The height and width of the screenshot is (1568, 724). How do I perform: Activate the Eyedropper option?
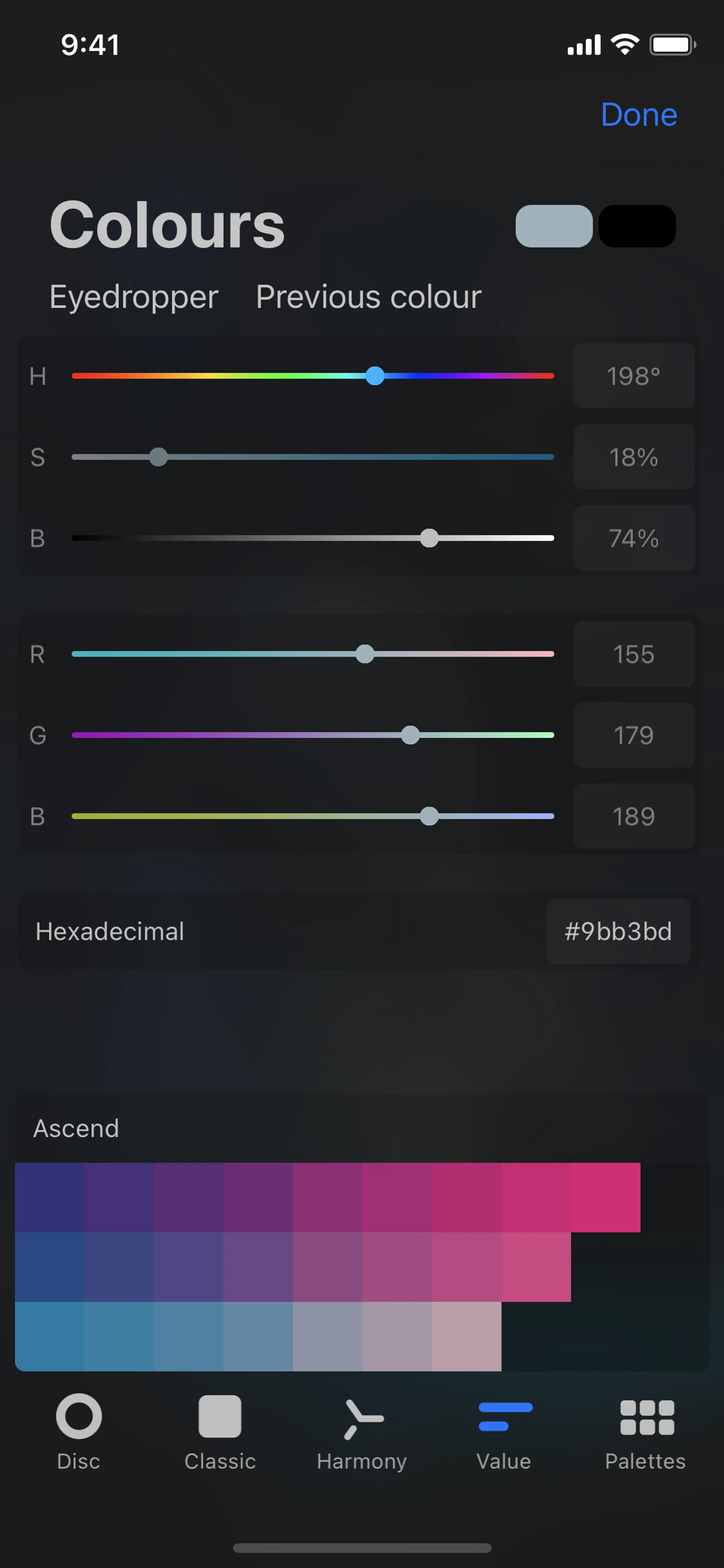click(x=134, y=297)
